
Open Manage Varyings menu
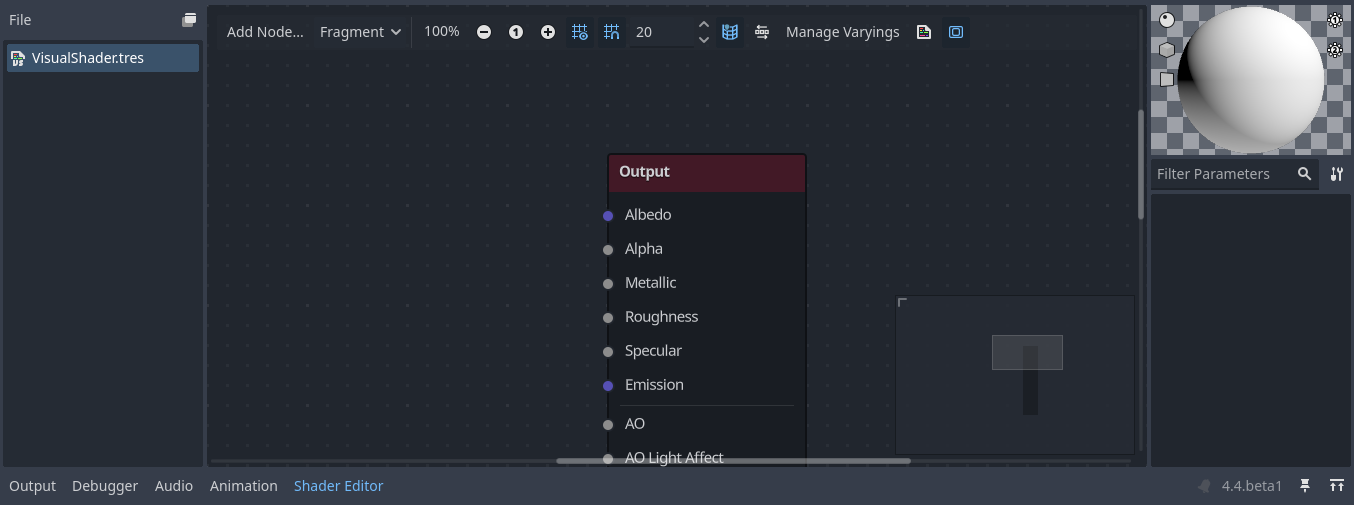pos(843,32)
